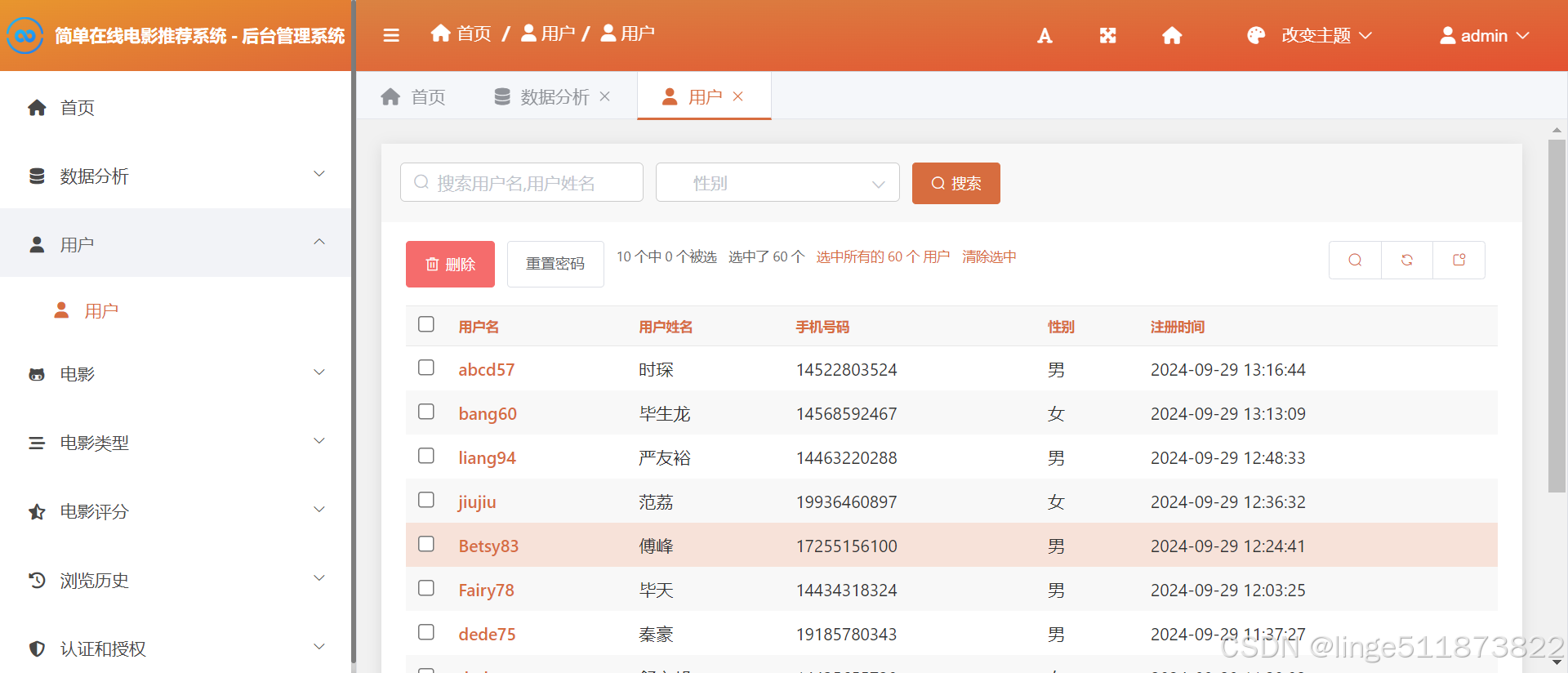Image resolution: width=1568 pixels, height=673 pixels.
Task: Check the jiujiu row checkbox
Action: (x=426, y=500)
